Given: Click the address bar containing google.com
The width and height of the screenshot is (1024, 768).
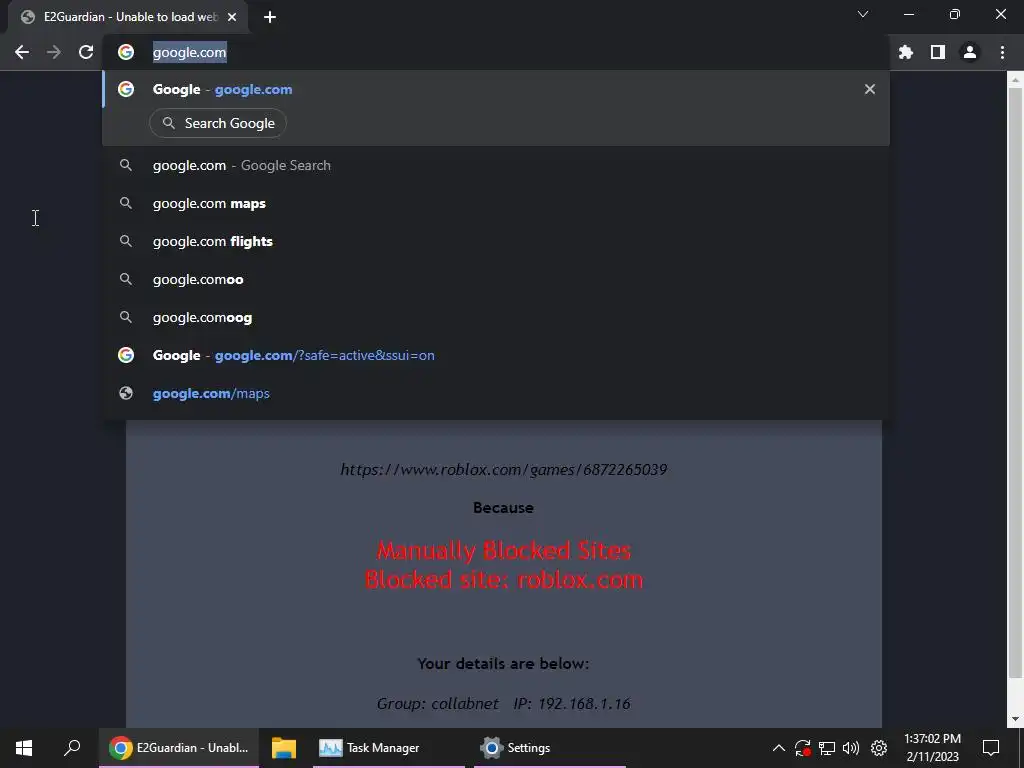Looking at the screenshot, I should pyautogui.click(x=496, y=52).
